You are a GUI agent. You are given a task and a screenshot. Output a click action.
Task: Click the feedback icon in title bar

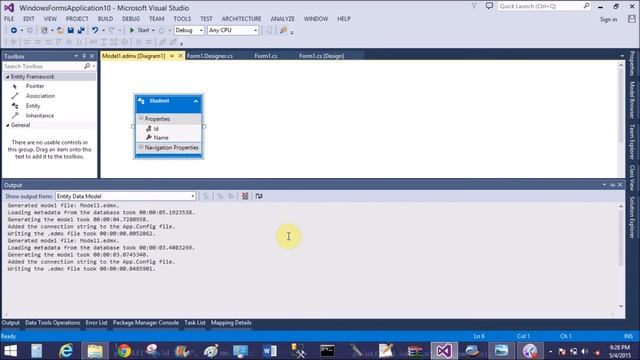tap(489, 6)
